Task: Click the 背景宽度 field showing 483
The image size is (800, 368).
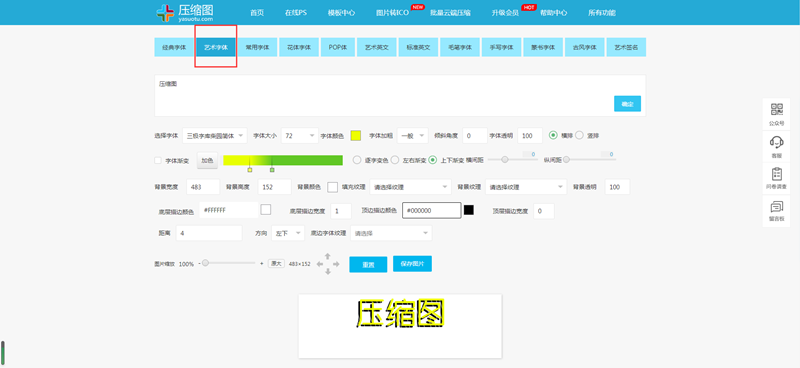Action: tap(203, 187)
